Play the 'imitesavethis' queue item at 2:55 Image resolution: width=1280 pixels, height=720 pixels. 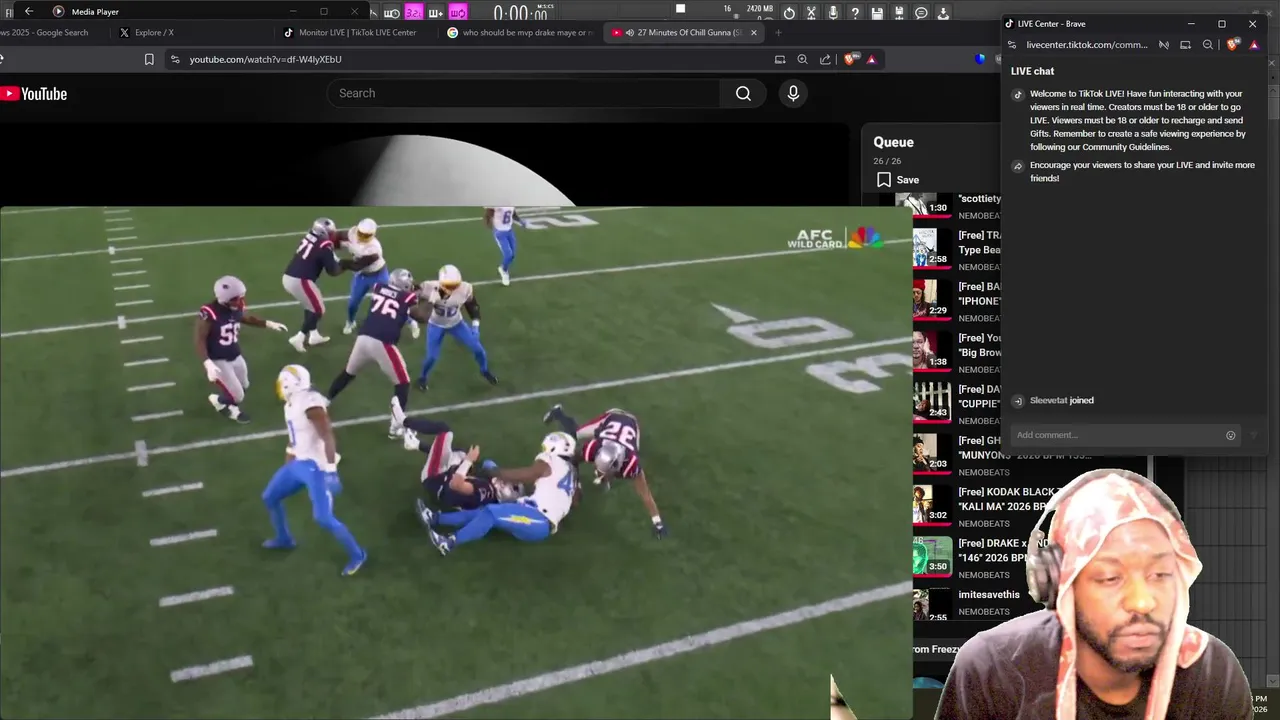967,602
